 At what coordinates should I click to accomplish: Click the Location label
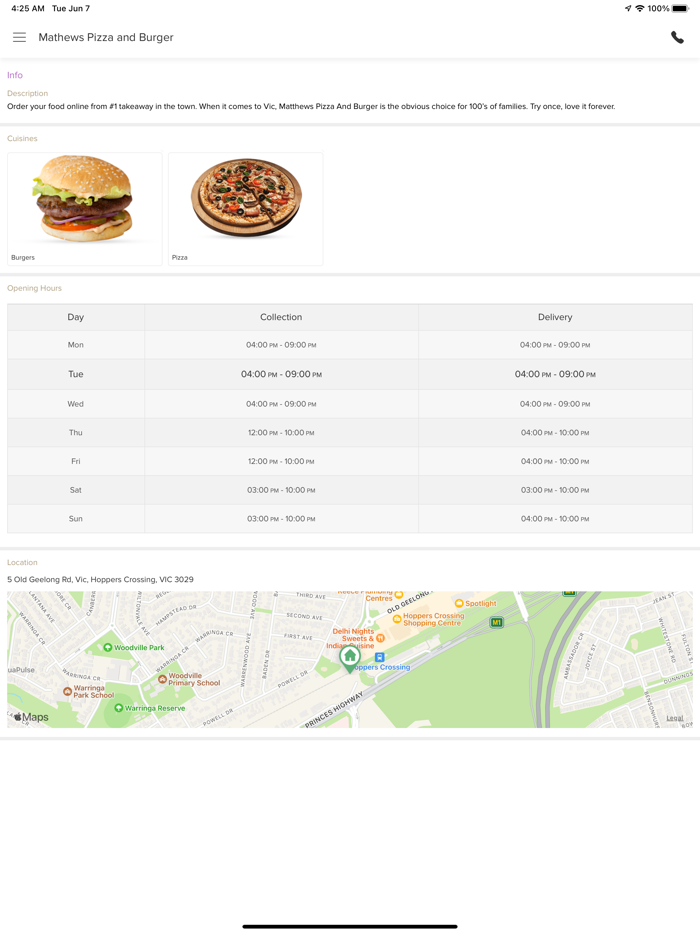(22, 562)
